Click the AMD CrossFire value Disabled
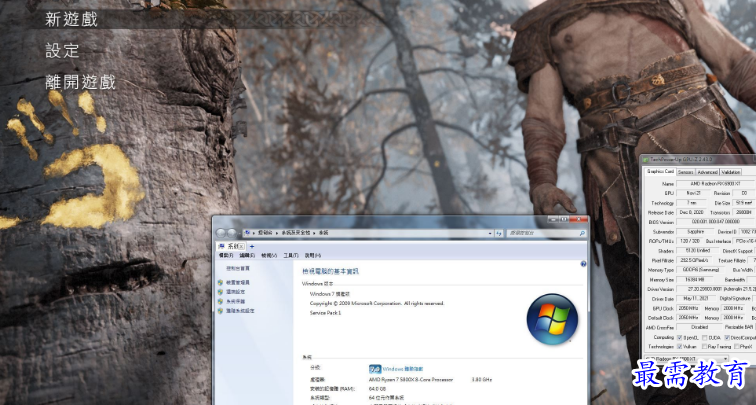The height and width of the screenshot is (405, 756). 700,327
